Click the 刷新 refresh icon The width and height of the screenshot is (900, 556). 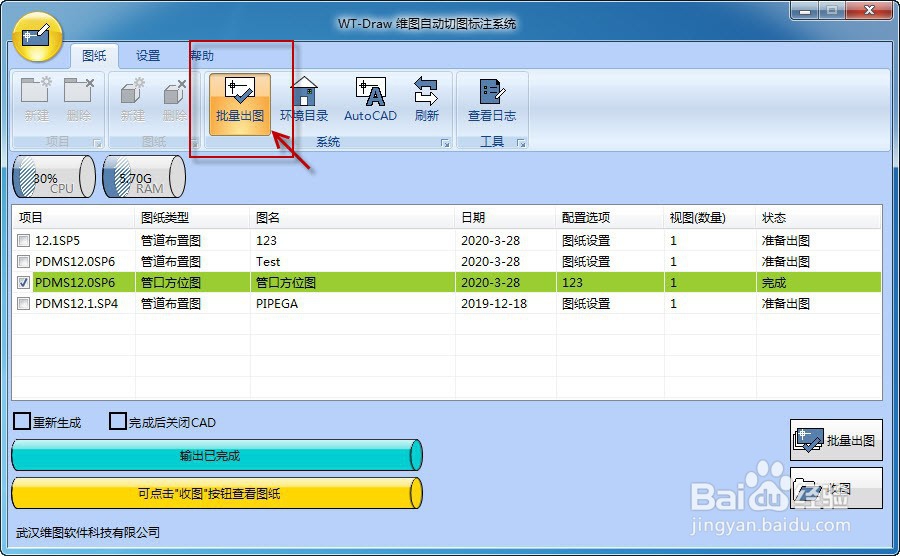[x=426, y=99]
